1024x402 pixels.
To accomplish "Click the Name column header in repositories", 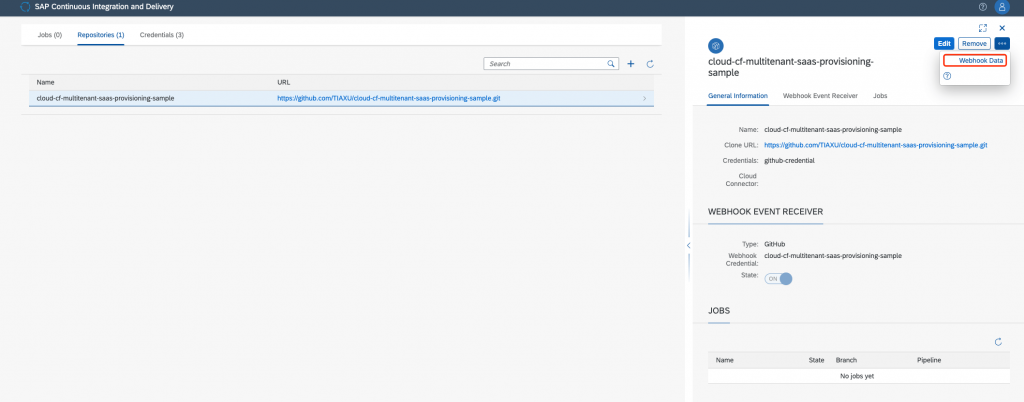I will tap(45, 83).
